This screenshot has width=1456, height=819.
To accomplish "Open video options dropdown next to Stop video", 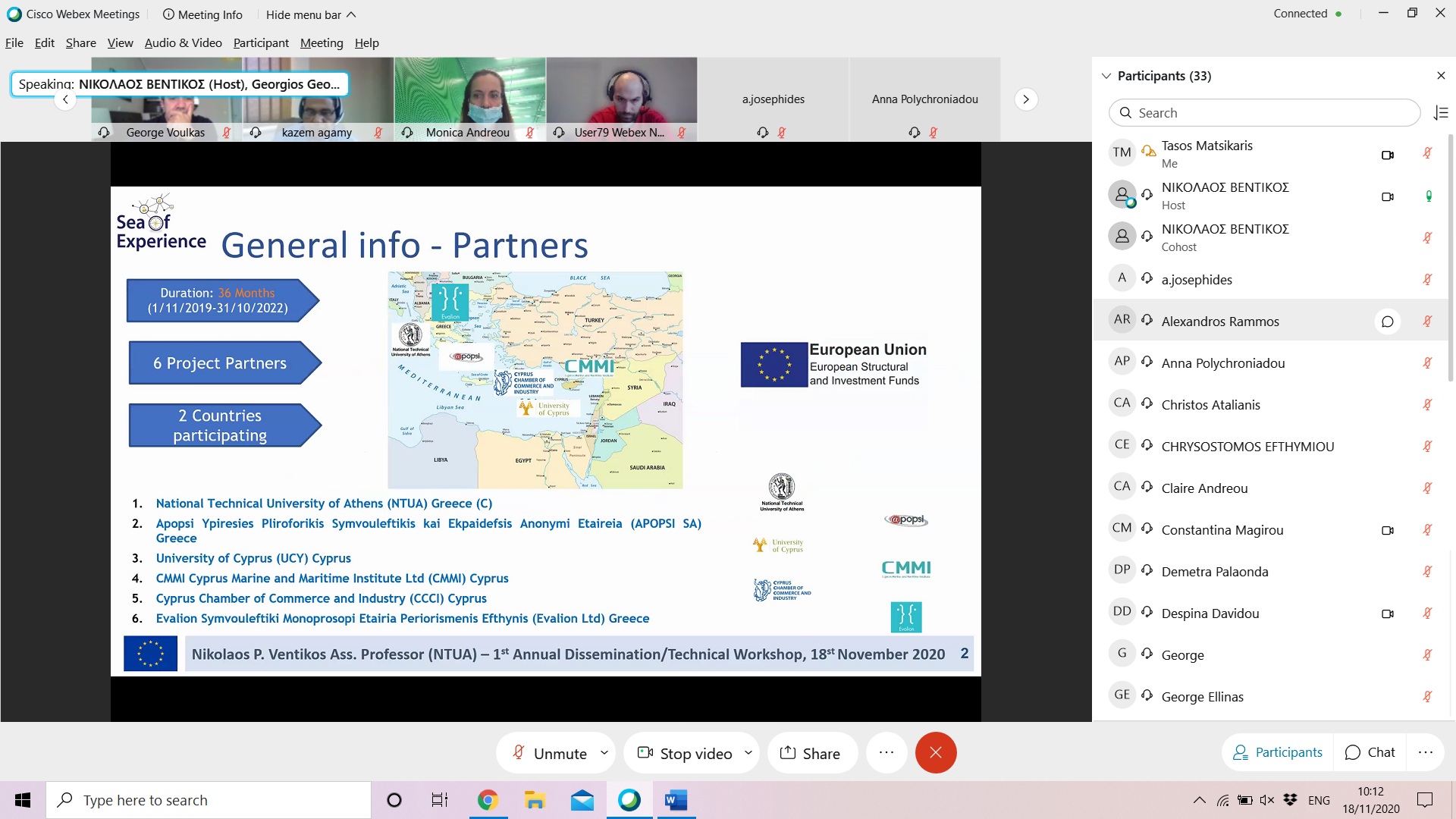I will [x=748, y=753].
